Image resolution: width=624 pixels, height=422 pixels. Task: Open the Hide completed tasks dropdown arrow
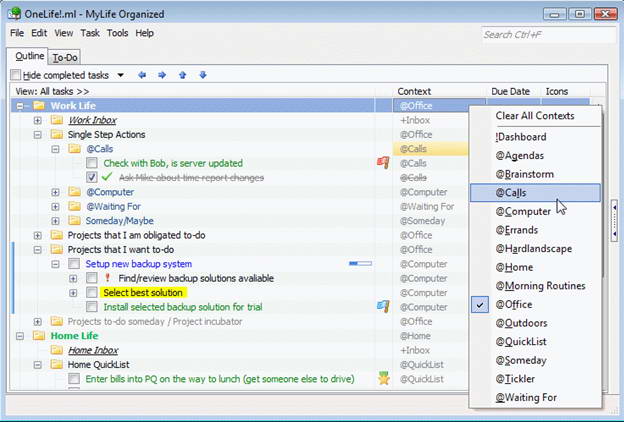click(x=120, y=75)
